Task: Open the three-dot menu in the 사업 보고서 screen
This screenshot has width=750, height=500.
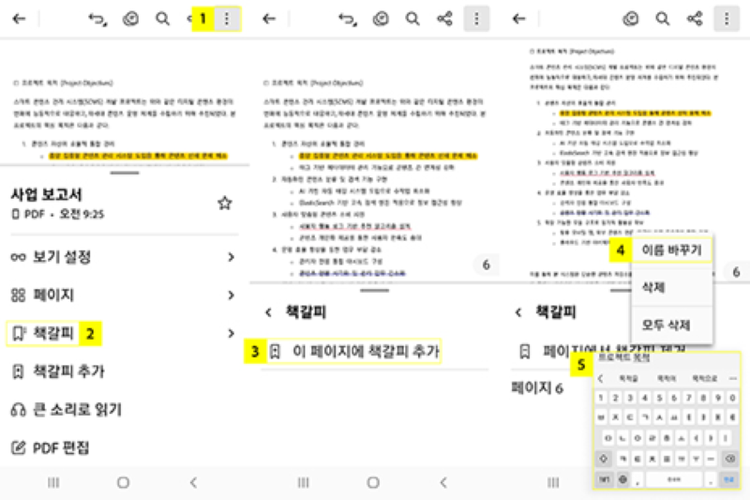Action: point(227,19)
